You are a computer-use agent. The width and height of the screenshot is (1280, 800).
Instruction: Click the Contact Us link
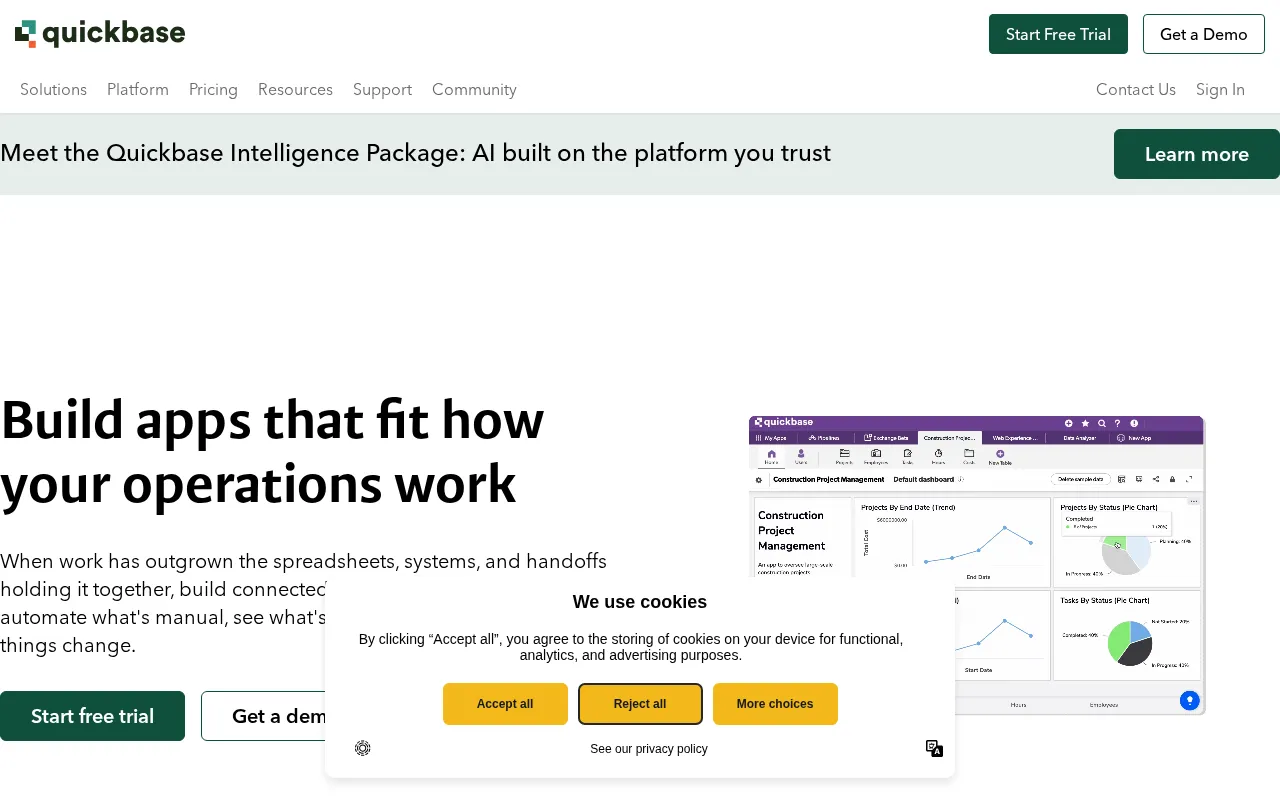tap(1136, 90)
